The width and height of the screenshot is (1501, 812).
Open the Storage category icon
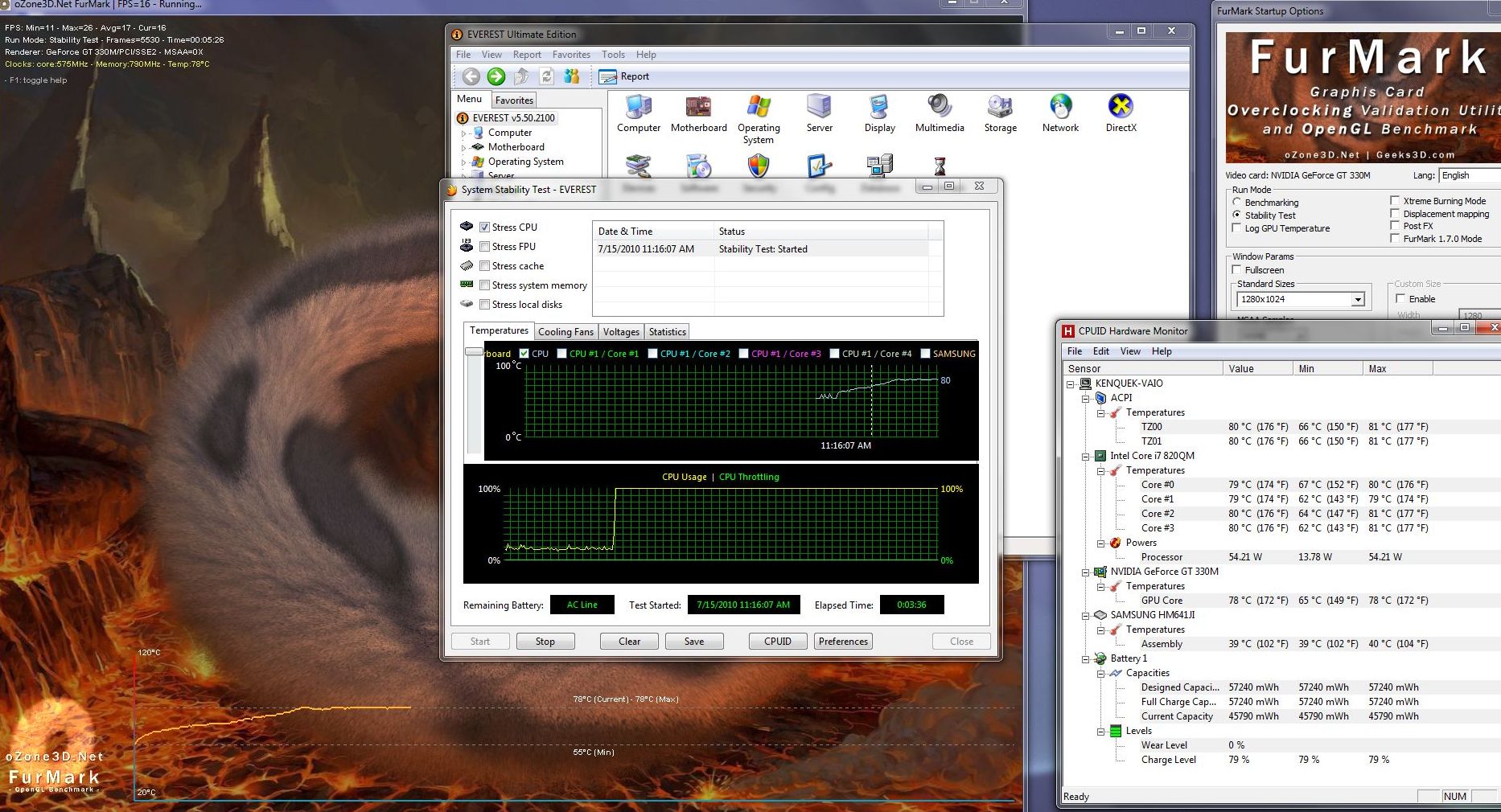[x=1000, y=113]
